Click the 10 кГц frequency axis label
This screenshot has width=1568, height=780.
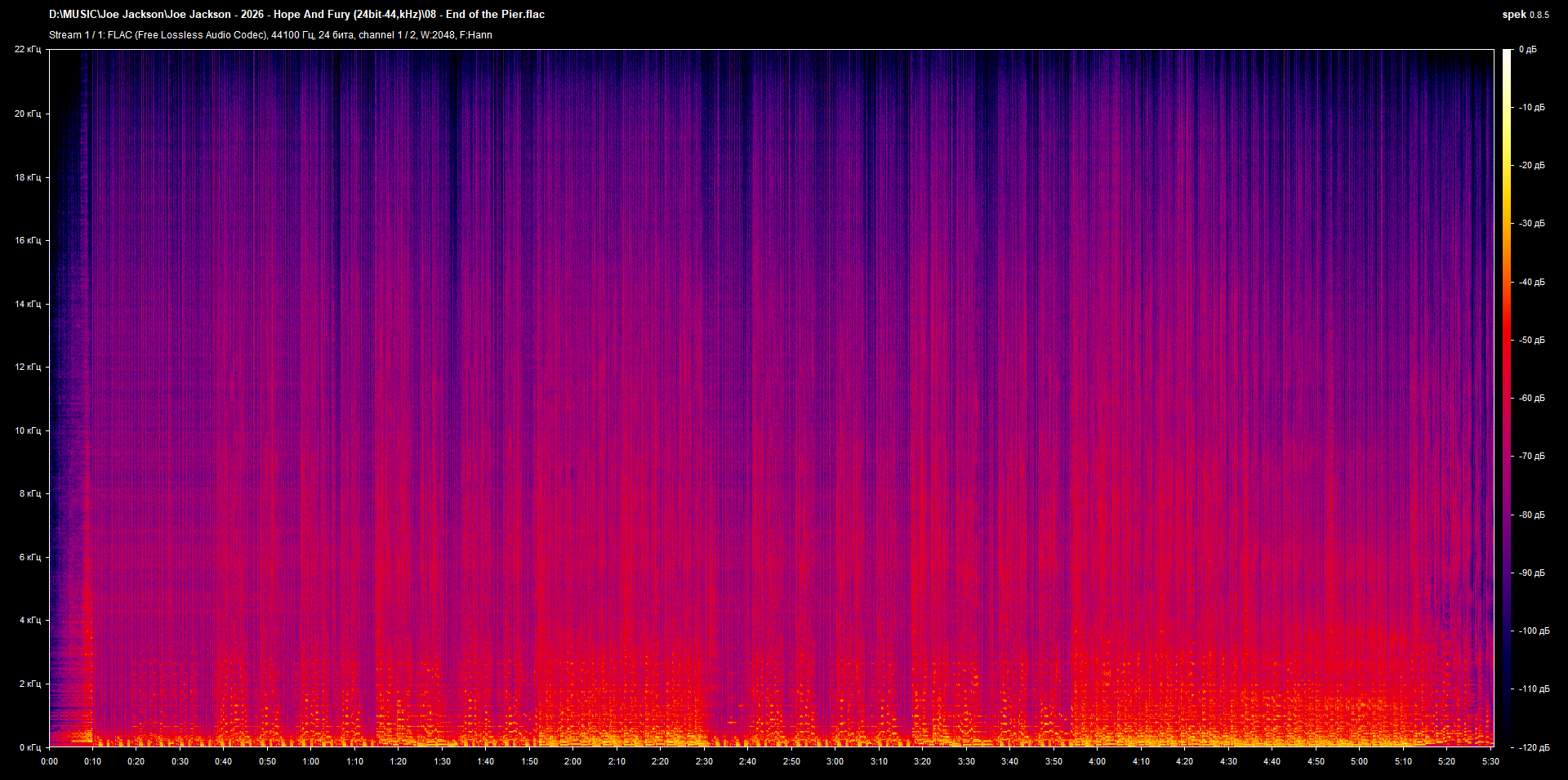[x=29, y=429]
